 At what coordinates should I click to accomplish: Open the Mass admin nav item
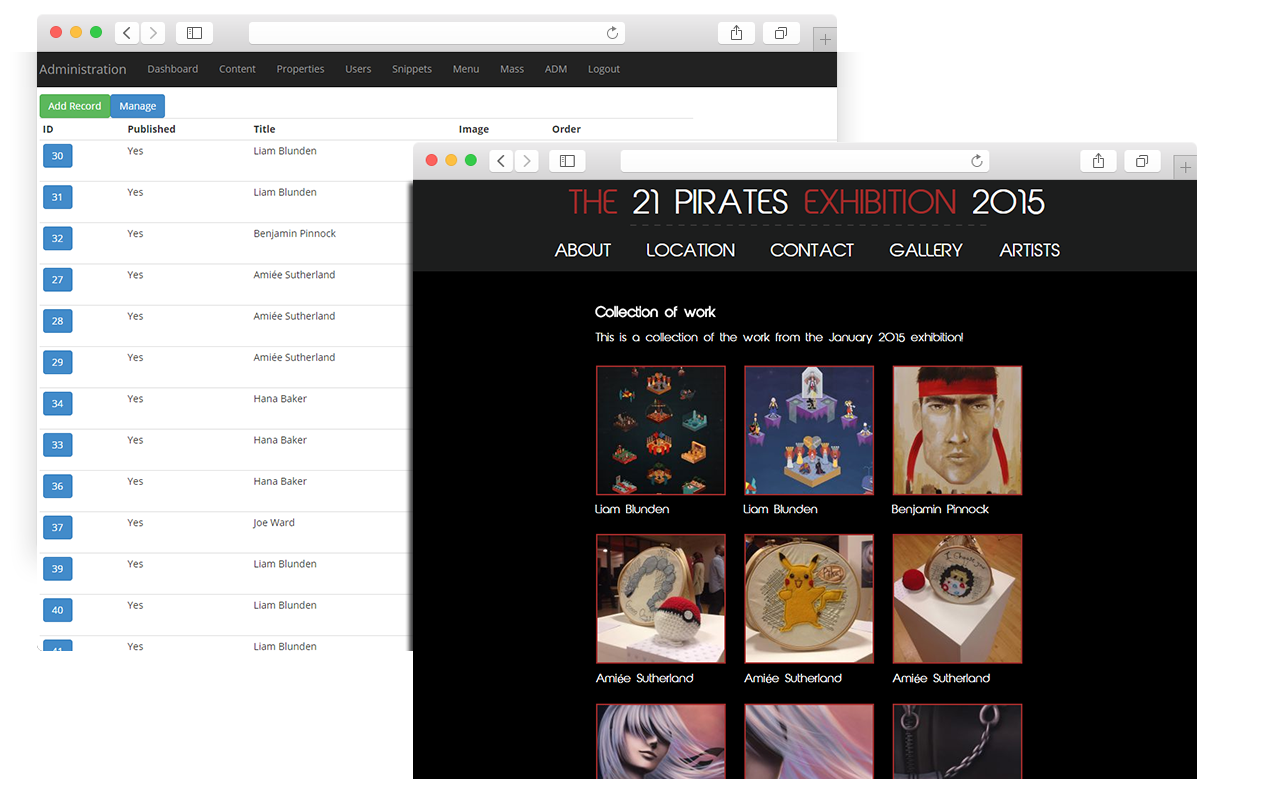coord(512,69)
